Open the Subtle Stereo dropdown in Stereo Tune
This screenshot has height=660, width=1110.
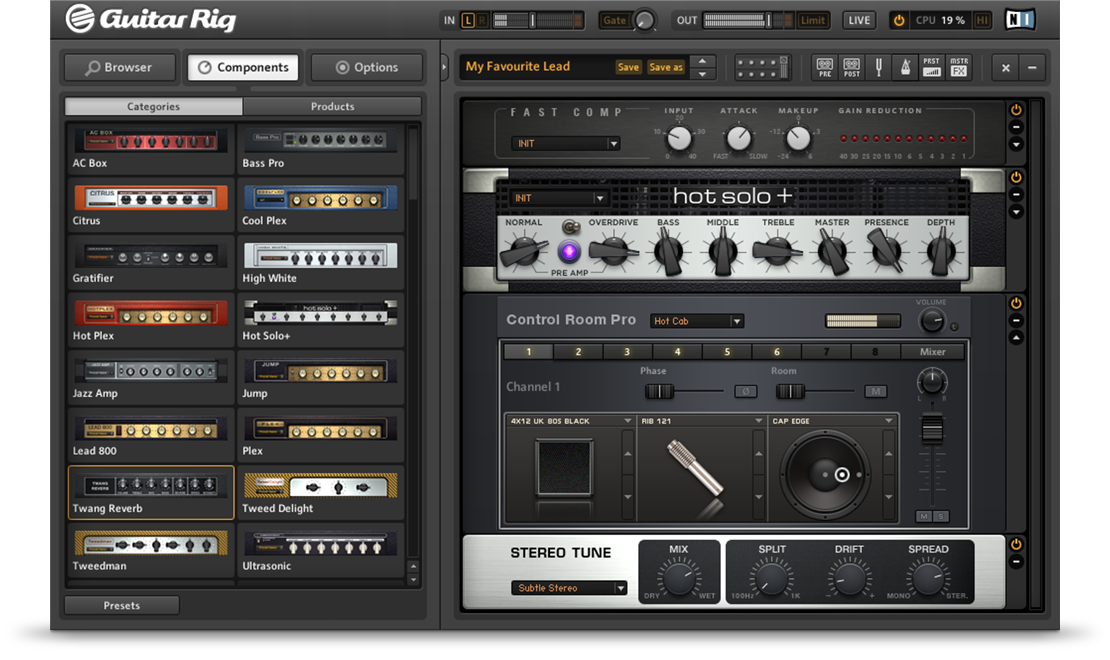(568, 588)
